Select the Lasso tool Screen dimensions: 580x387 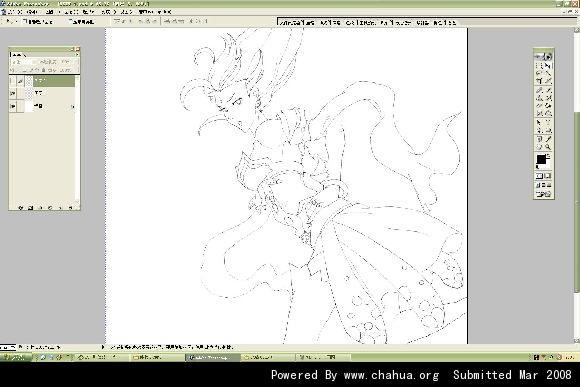(x=539, y=73)
